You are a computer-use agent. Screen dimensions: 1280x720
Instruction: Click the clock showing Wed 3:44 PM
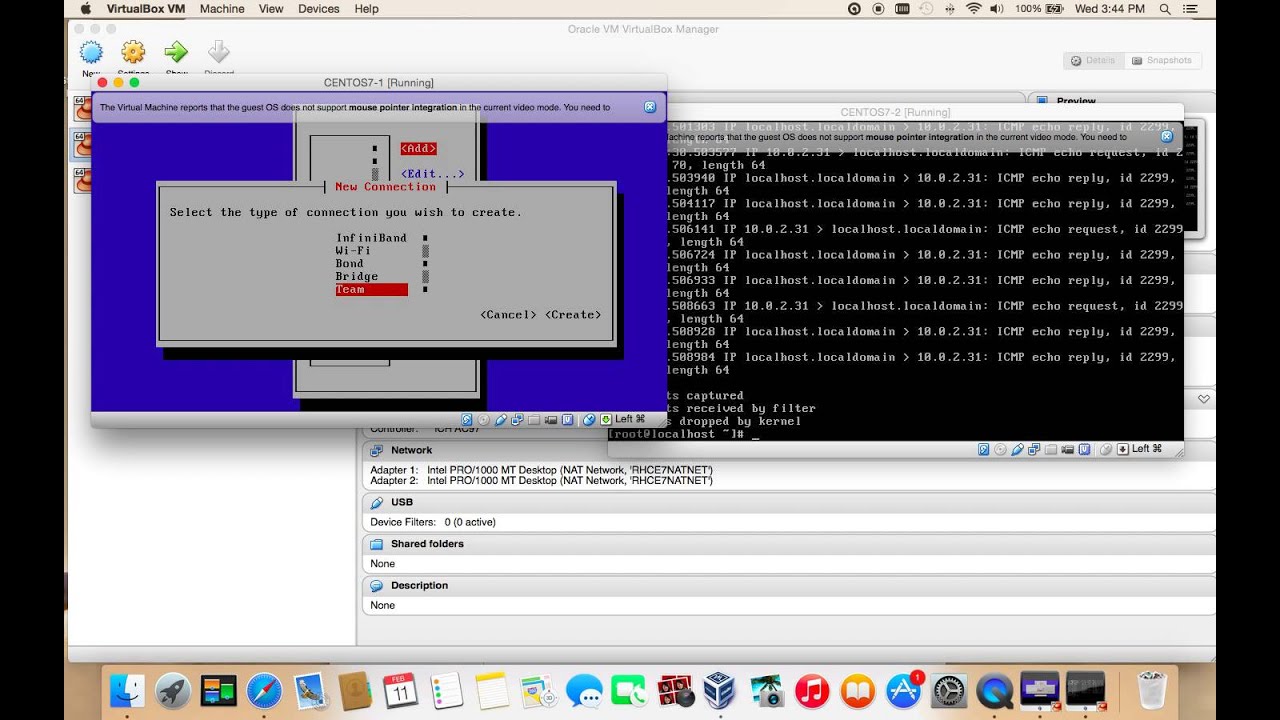(x=1109, y=9)
